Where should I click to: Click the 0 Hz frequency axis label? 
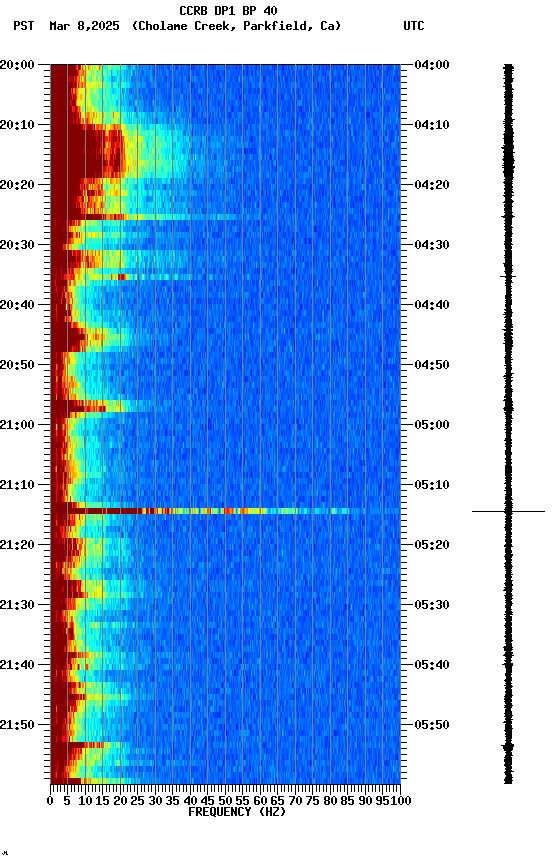pos(51,802)
